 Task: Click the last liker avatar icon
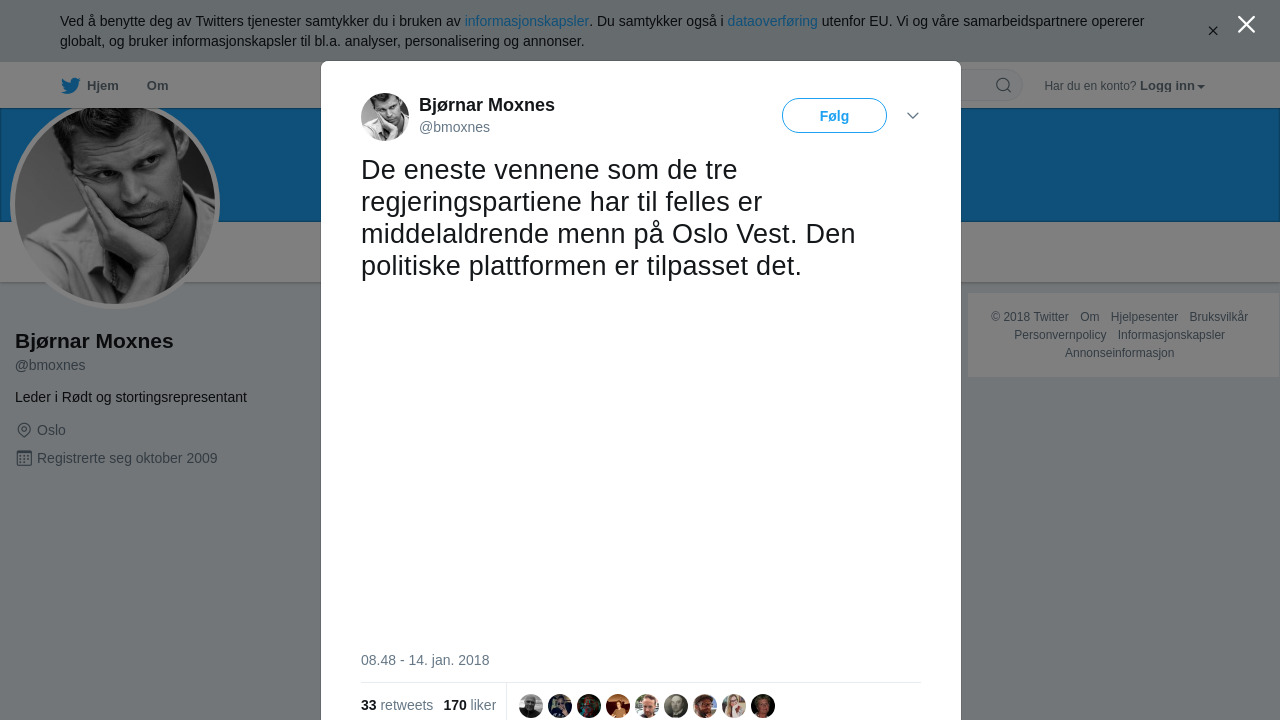click(x=763, y=706)
